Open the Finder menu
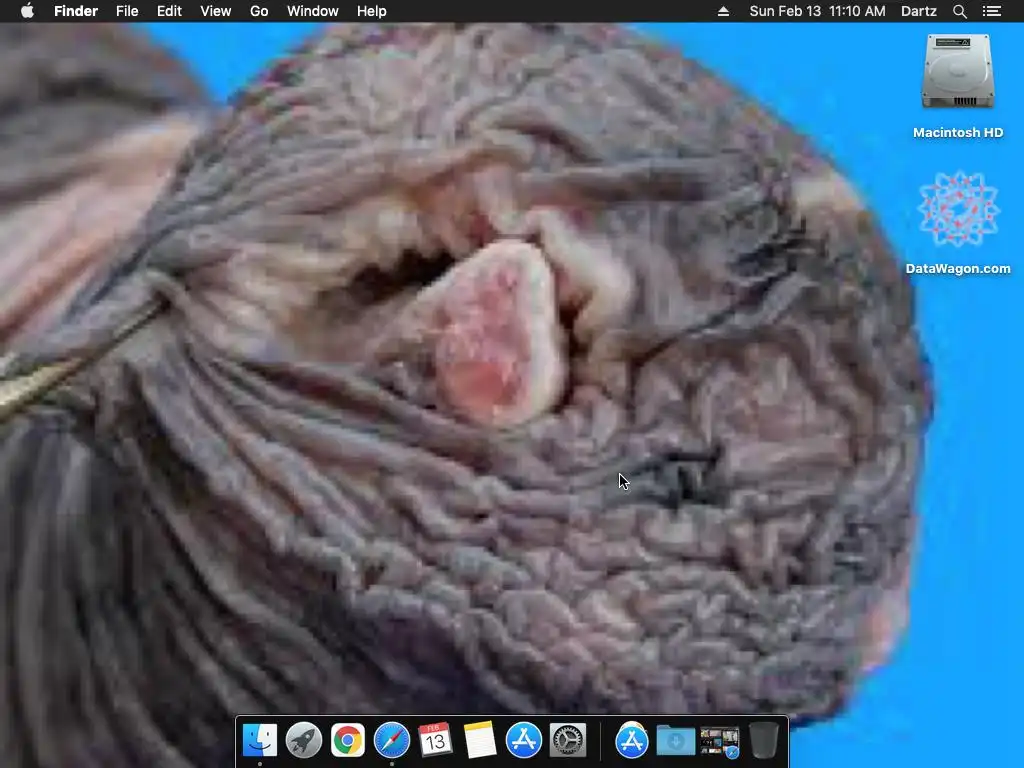1024x768 pixels. 76,11
